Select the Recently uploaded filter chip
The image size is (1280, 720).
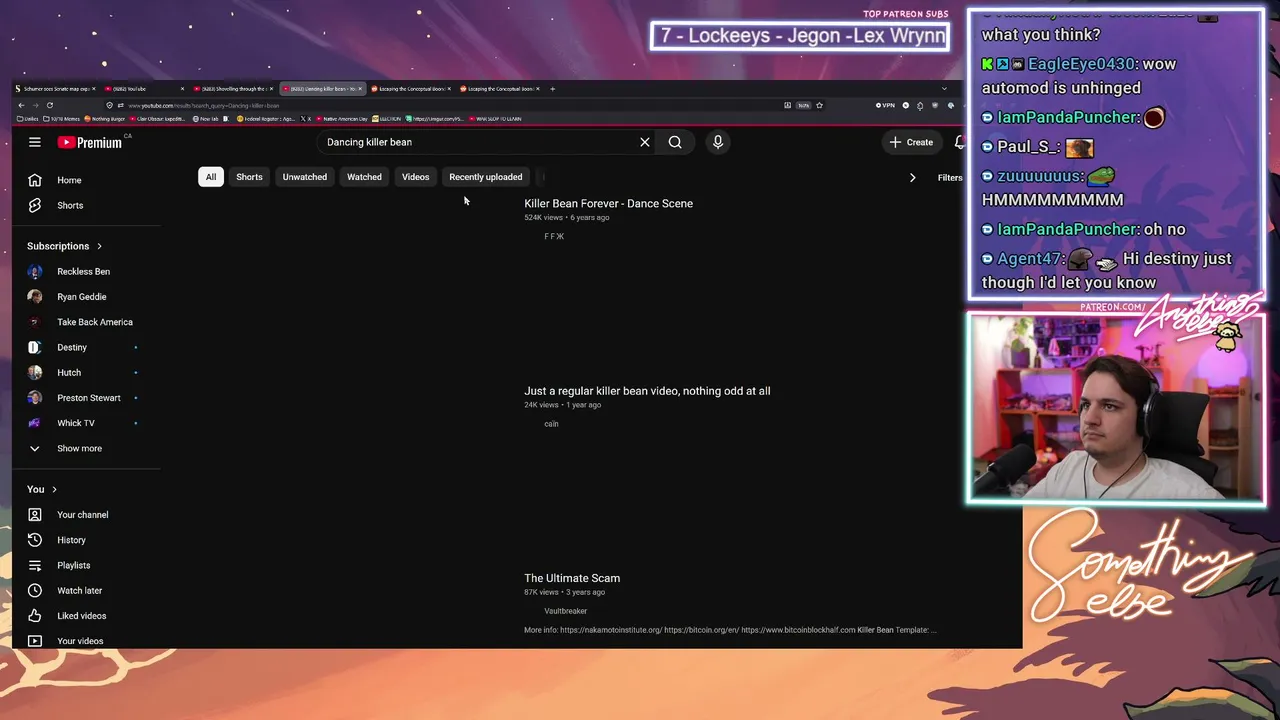pos(486,177)
